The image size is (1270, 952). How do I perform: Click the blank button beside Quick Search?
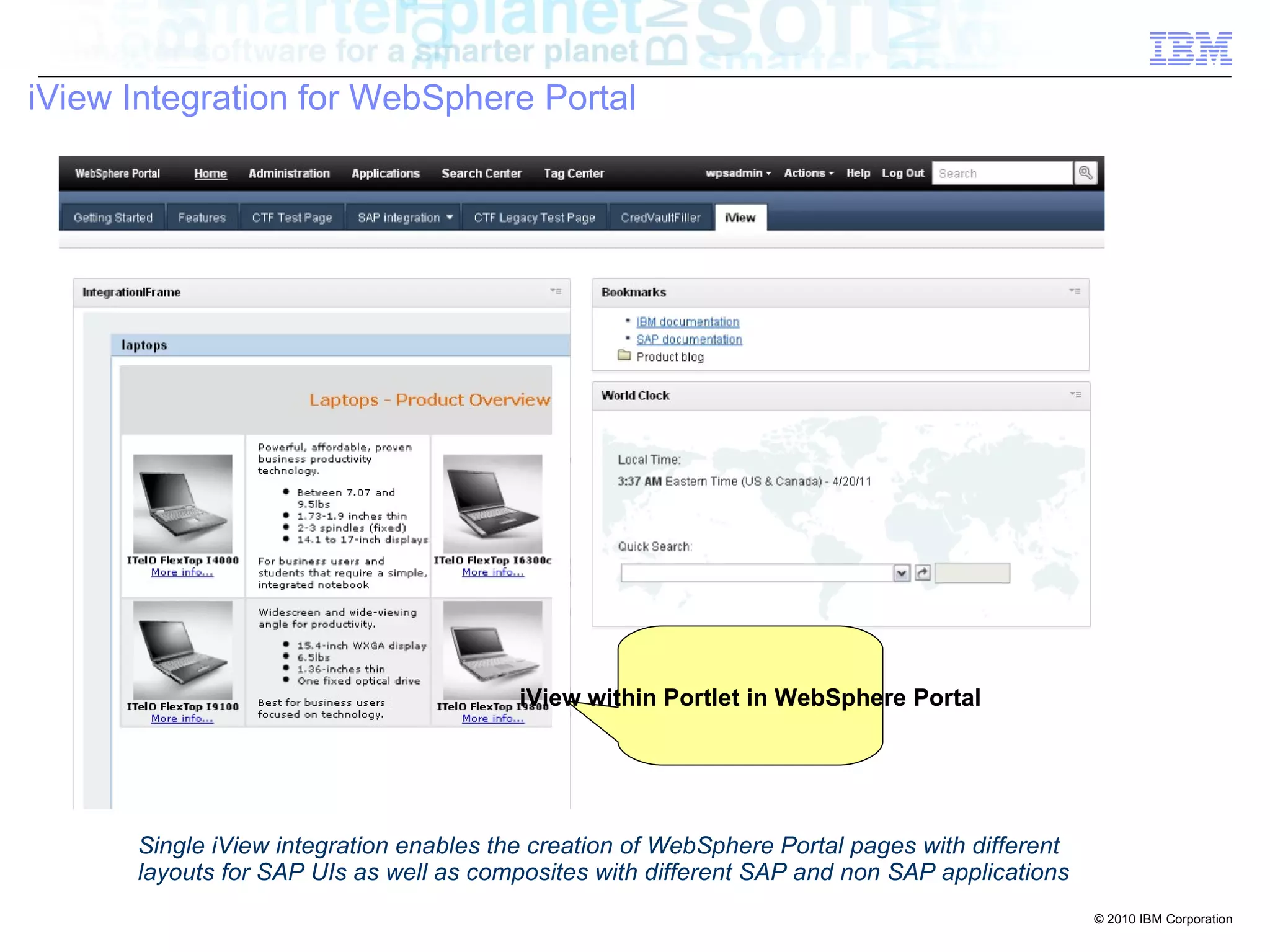972,572
